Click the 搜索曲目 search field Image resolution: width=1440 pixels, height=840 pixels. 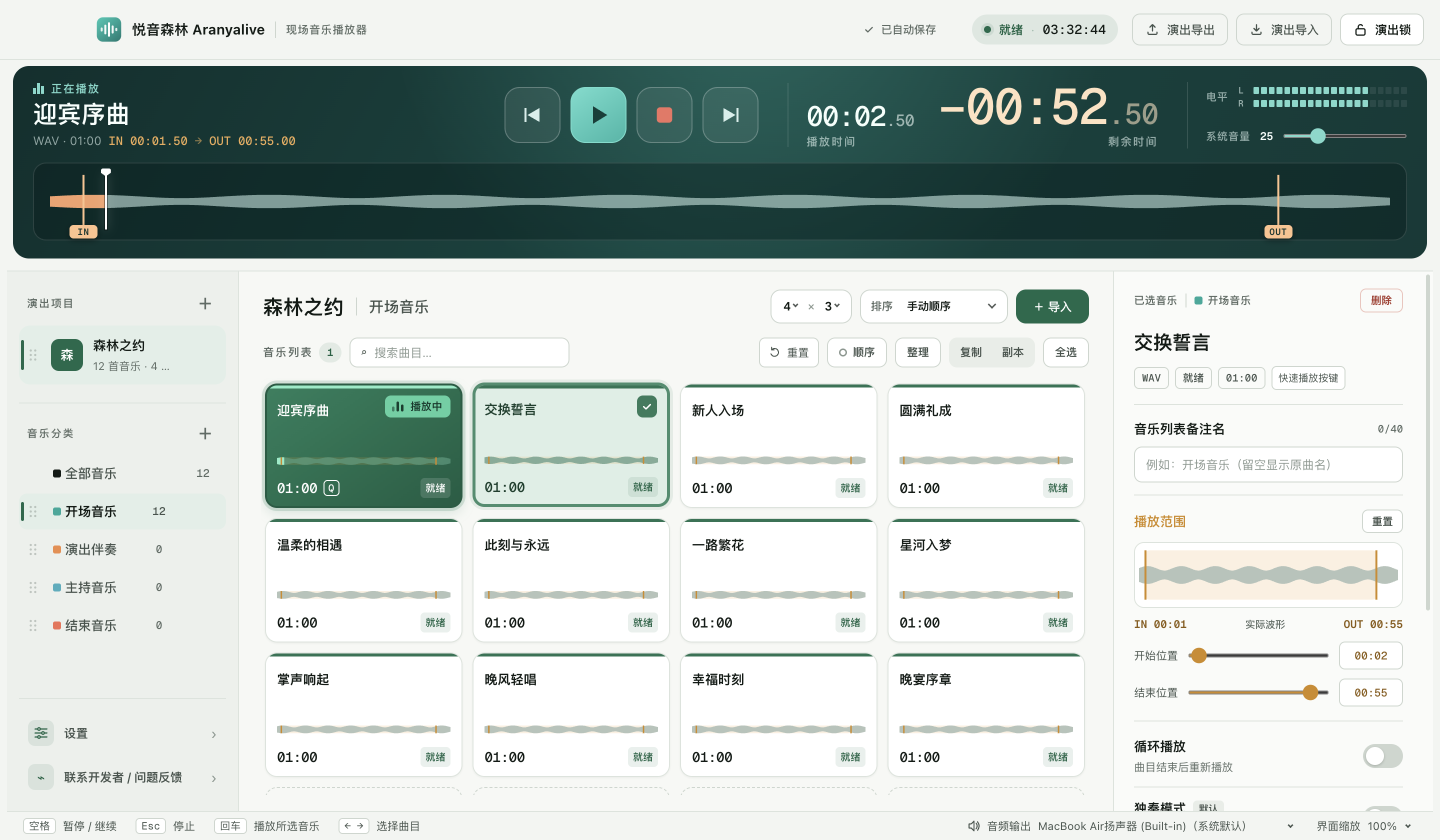click(459, 352)
